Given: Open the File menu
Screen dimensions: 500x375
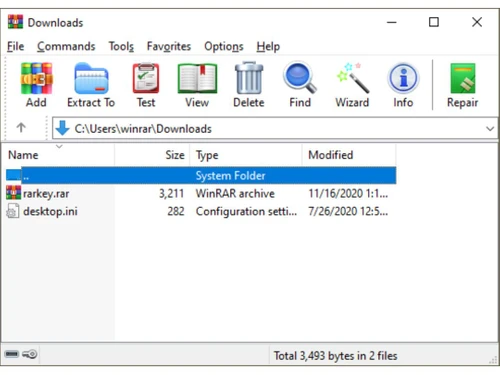Looking at the screenshot, I should point(16,46).
